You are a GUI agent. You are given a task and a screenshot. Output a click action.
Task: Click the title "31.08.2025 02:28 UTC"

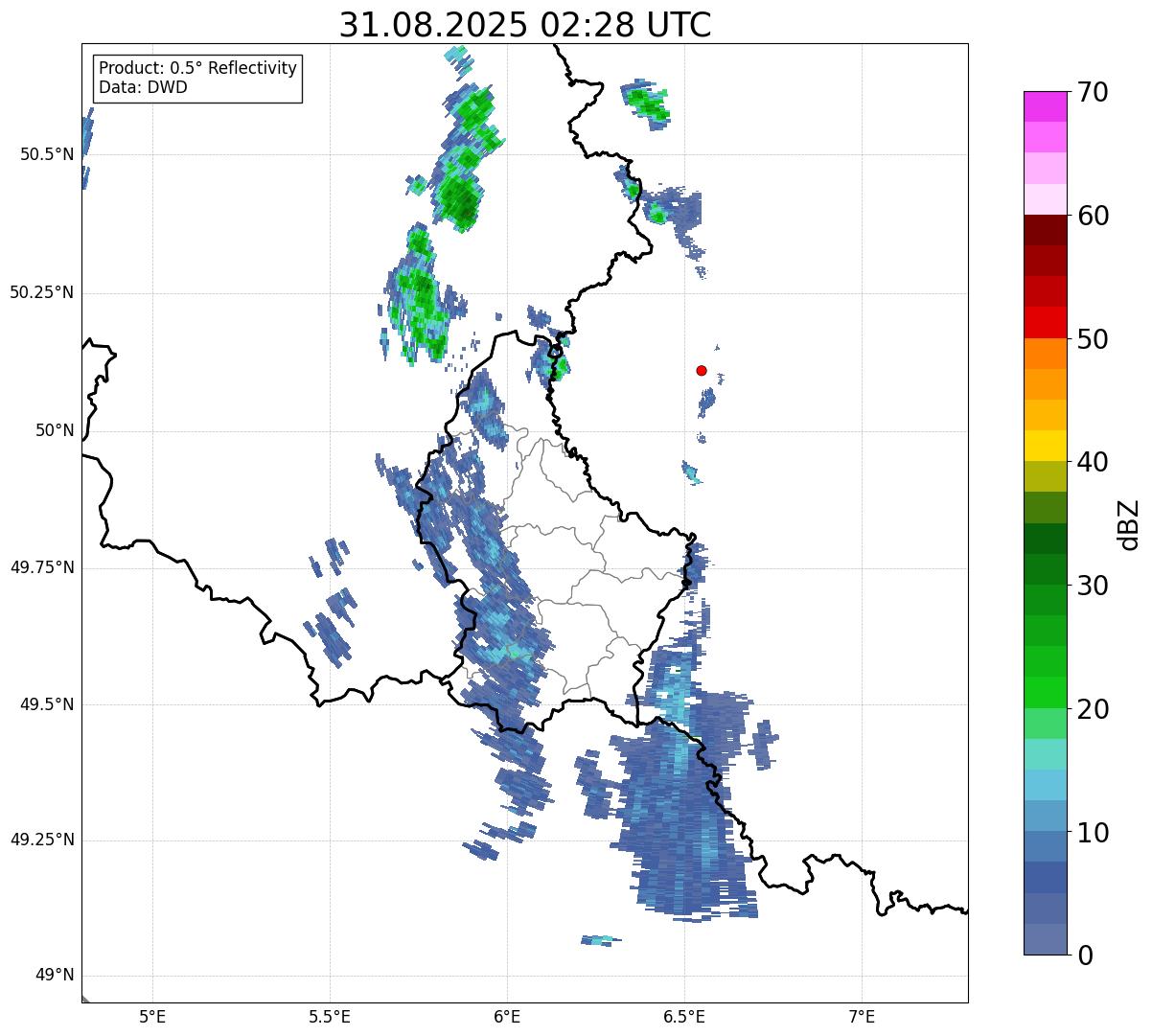click(525, 25)
